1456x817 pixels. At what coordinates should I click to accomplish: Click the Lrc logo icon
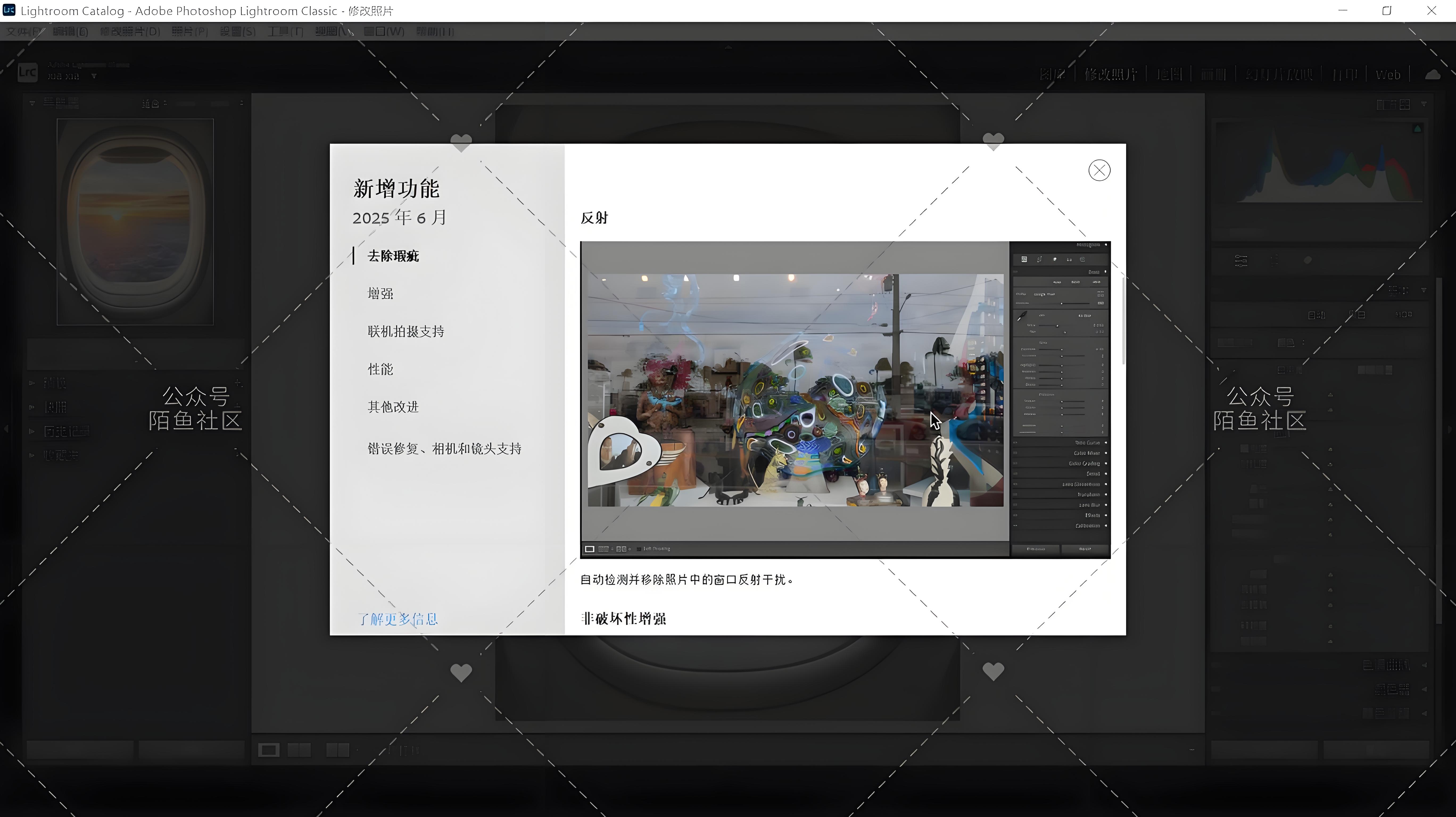[27, 72]
